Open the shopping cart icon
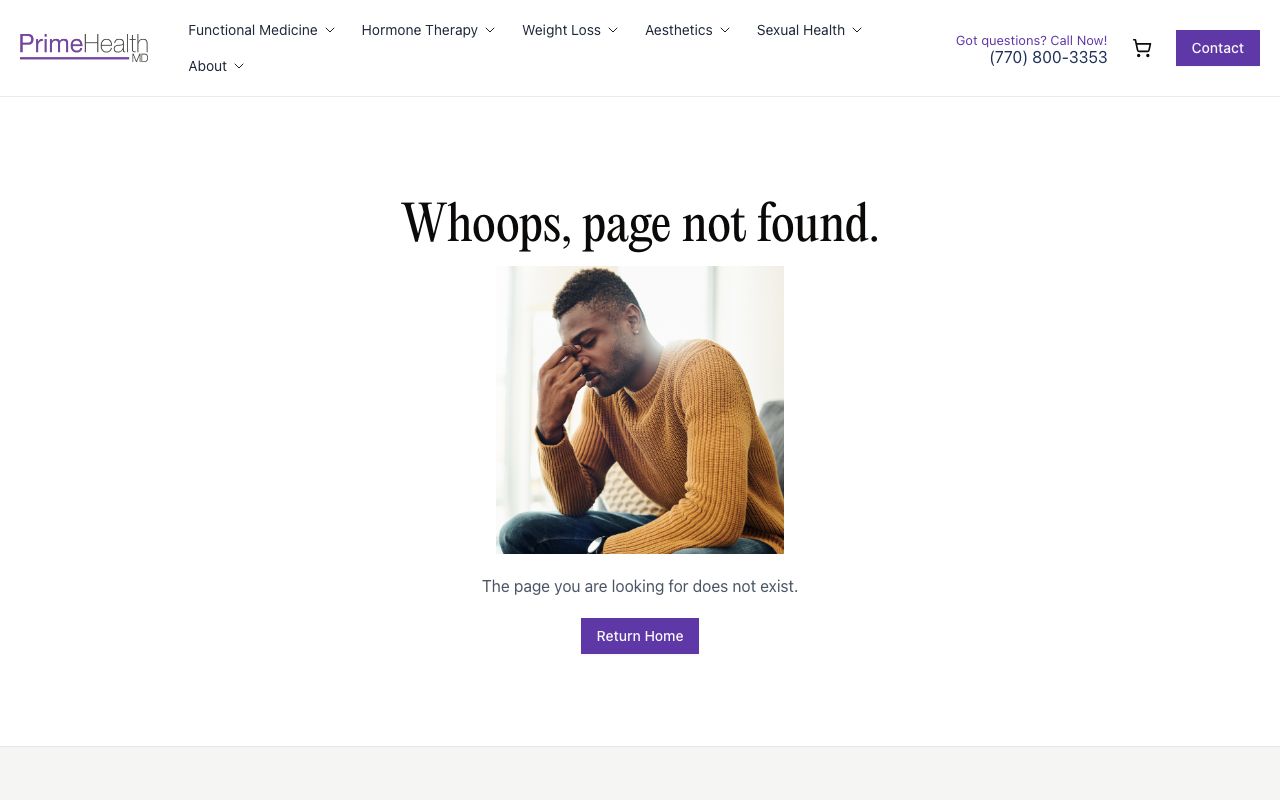Image resolution: width=1280 pixels, height=800 pixels. [x=1142, y=48]
